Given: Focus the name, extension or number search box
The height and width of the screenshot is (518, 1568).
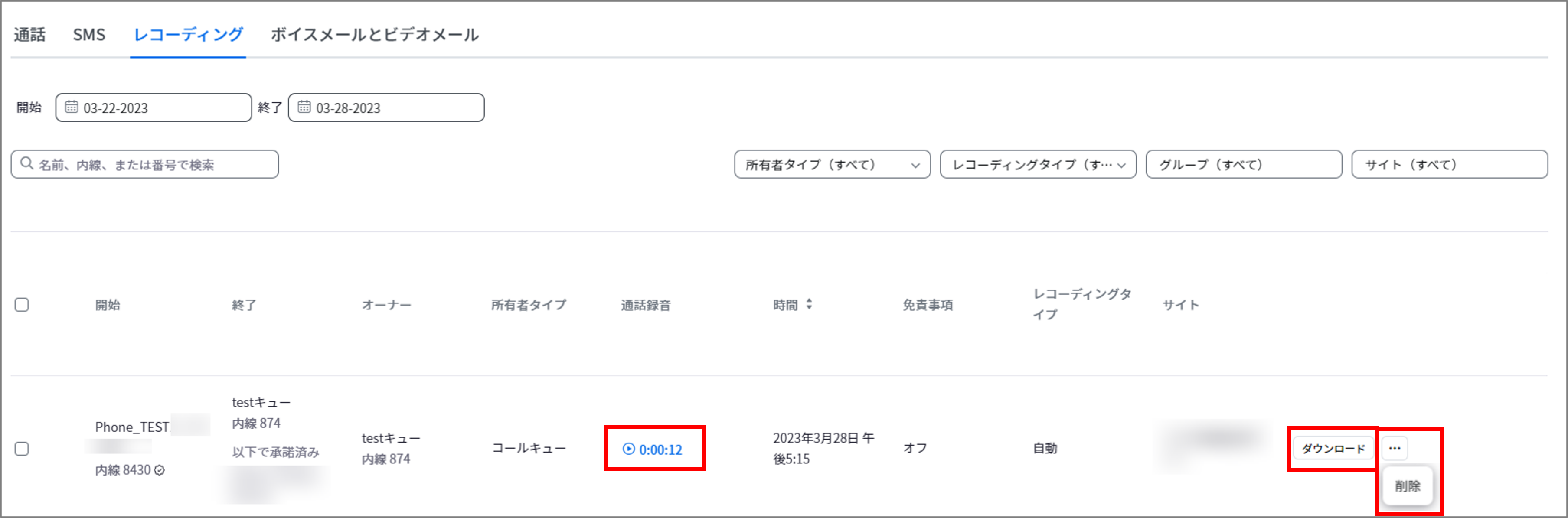Looking at the screenshot, I should 145,164.
